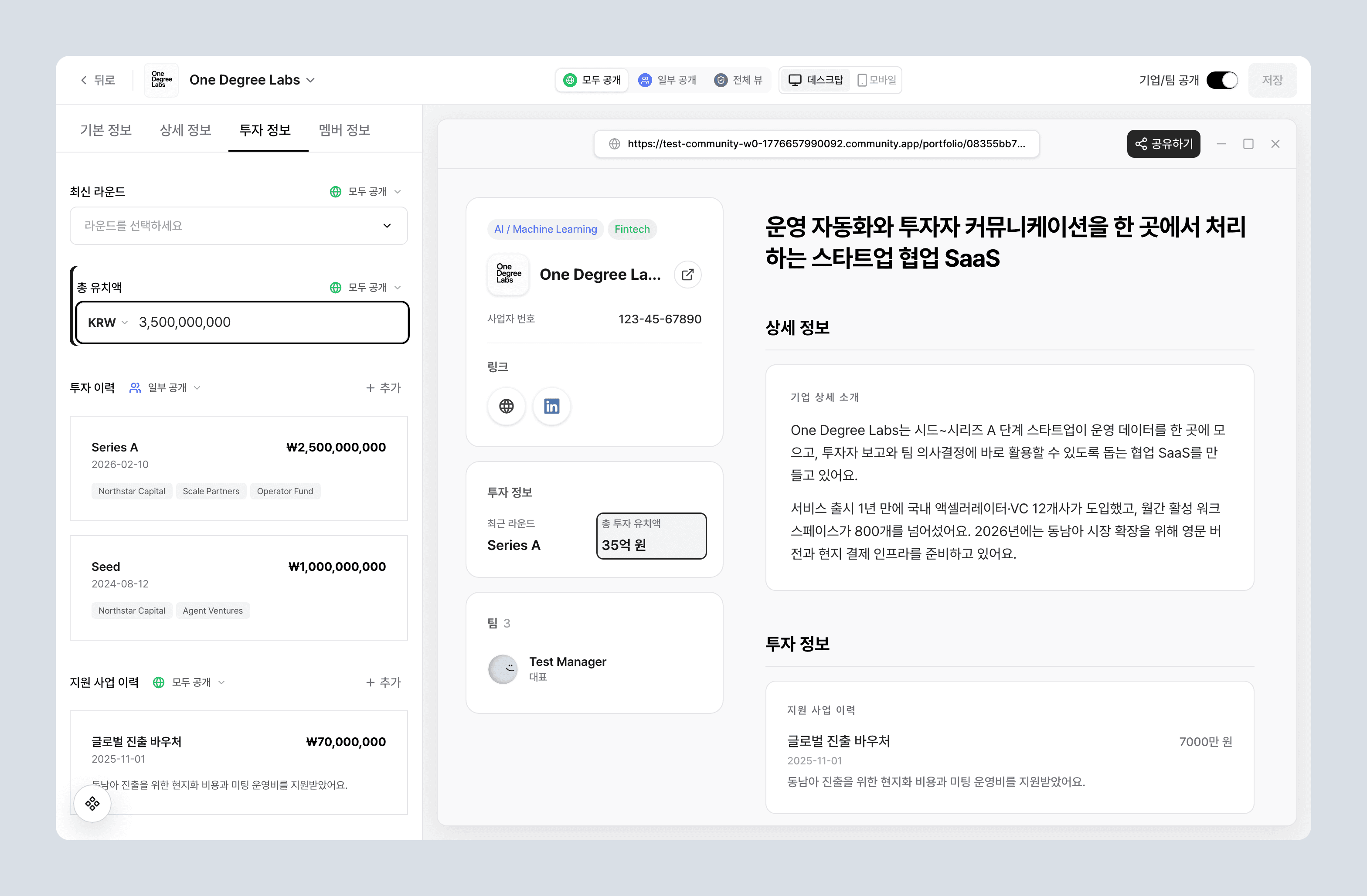Toggle the 기업/팀 공개 switch
1367x896 pixels.
pyautogui.click(x=1222, y=80)
